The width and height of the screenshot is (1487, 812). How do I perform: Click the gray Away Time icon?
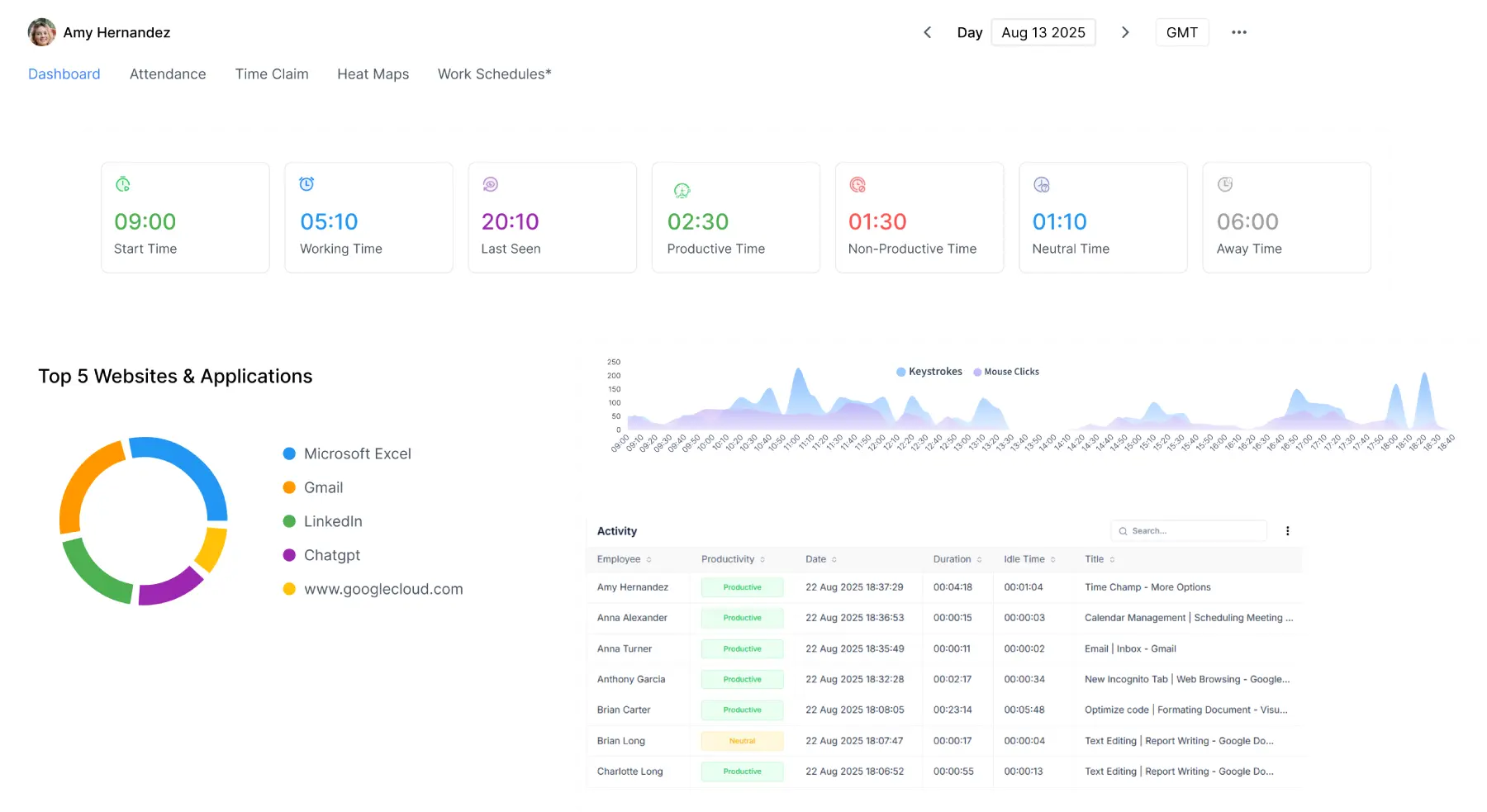(x=1225, y=184)
